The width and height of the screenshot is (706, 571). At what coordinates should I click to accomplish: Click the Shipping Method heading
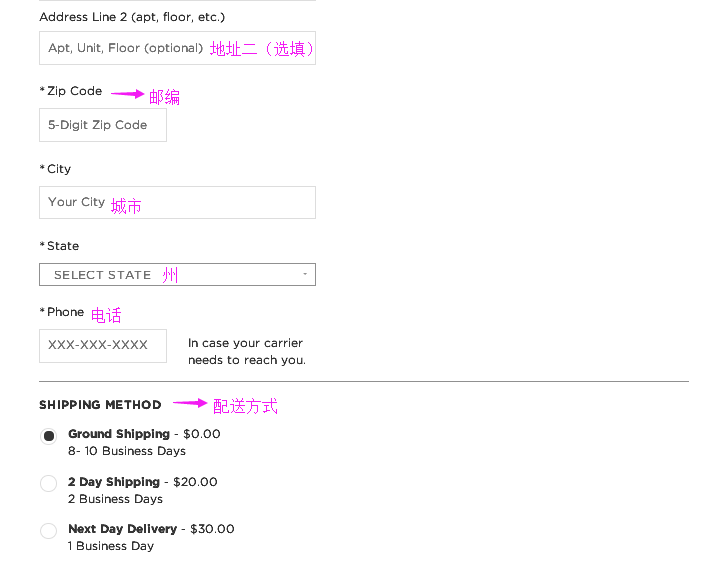click(x=100, y=405)
